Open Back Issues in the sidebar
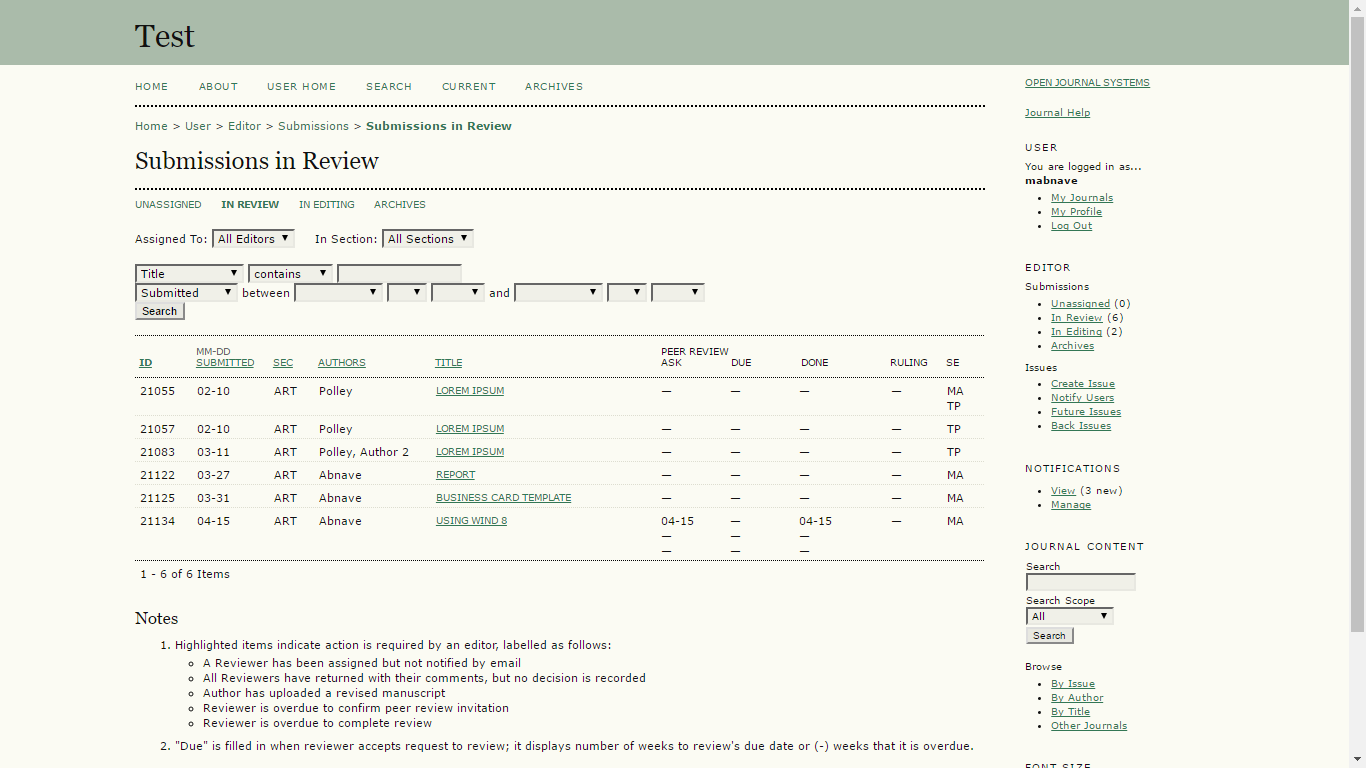Image resolution: width=1366 pixels, height=768 pixels. tap(1081, 426)
